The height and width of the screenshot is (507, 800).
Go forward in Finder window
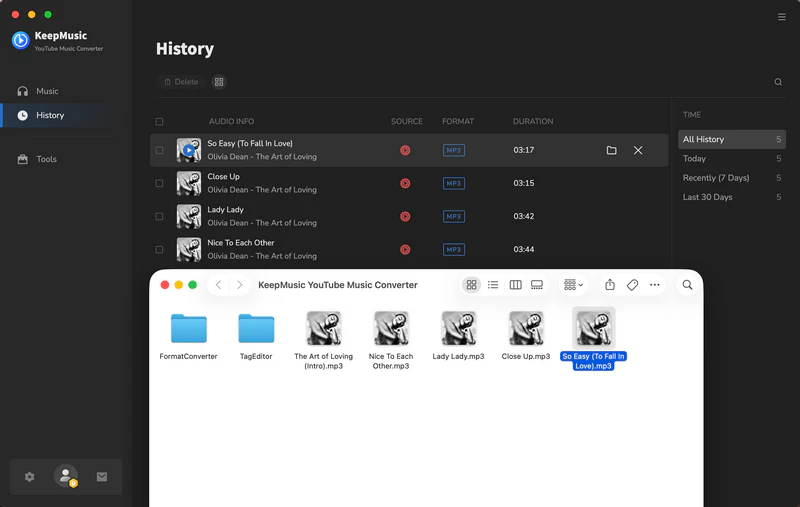coord(239,285)
